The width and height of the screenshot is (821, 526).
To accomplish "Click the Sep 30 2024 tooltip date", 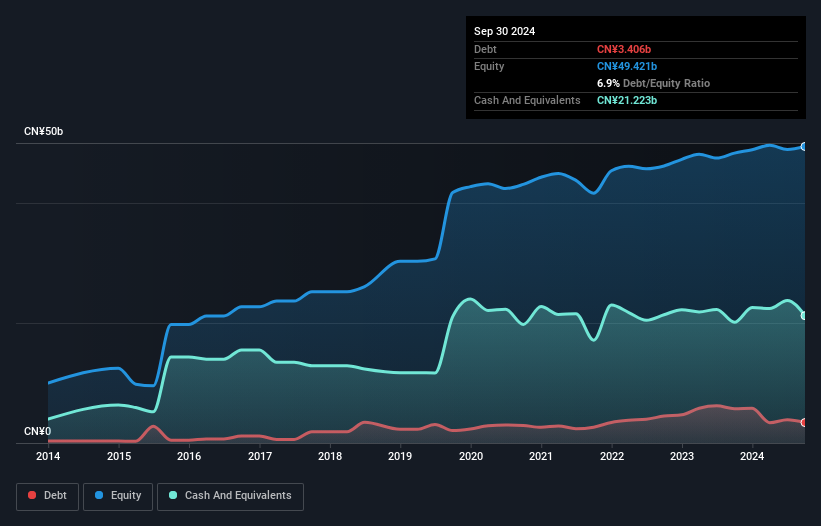I will point(504,31).
